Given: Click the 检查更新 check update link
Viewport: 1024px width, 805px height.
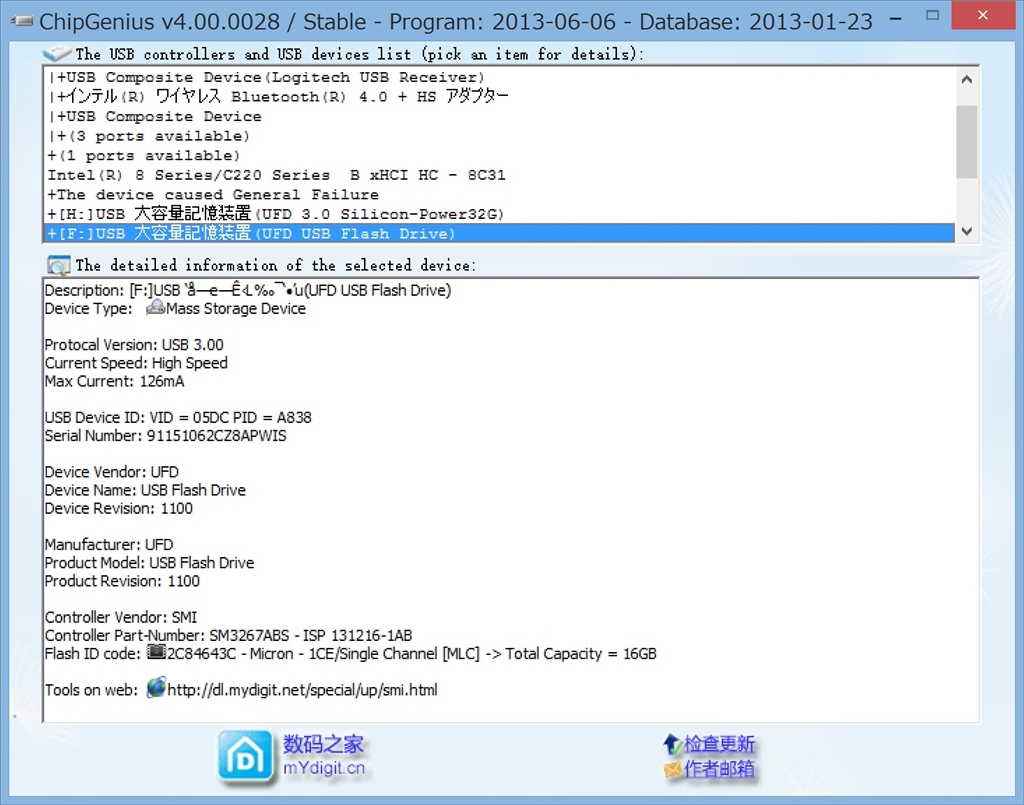Looking at the screenshot, I should (719, 744).
